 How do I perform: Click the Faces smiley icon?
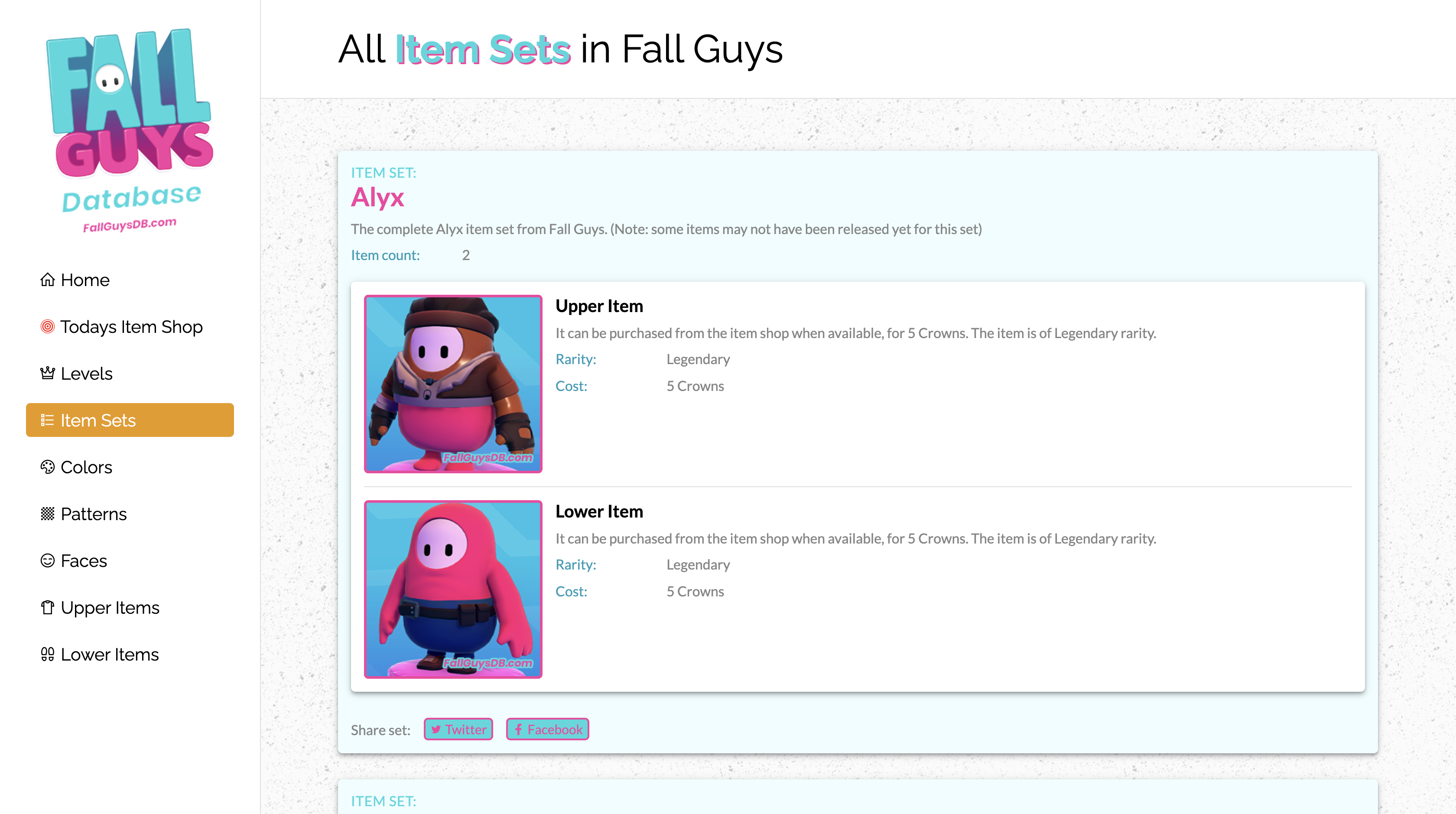tap(48, 561)
